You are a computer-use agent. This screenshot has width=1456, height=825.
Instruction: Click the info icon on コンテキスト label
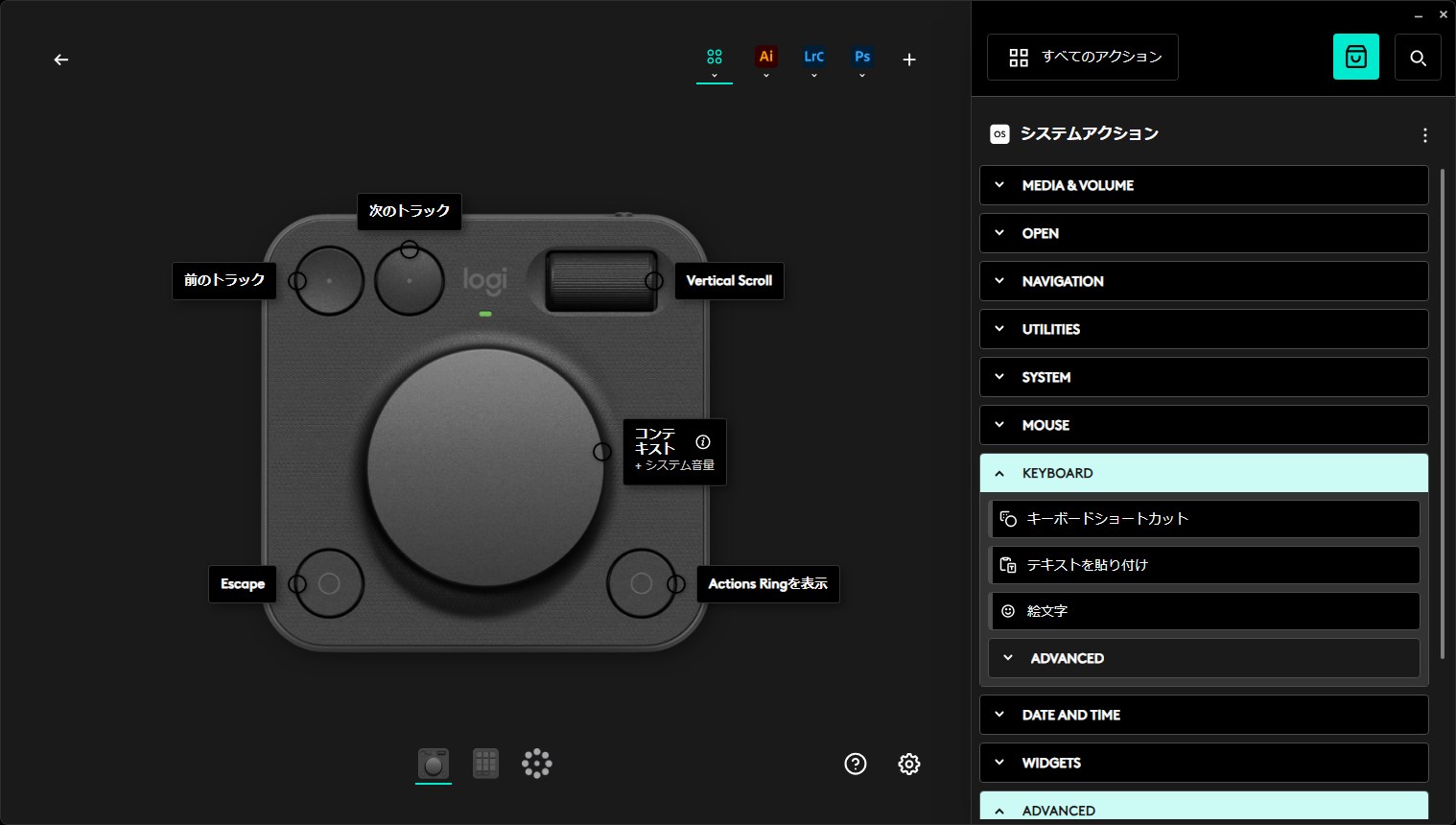[703, 442]
